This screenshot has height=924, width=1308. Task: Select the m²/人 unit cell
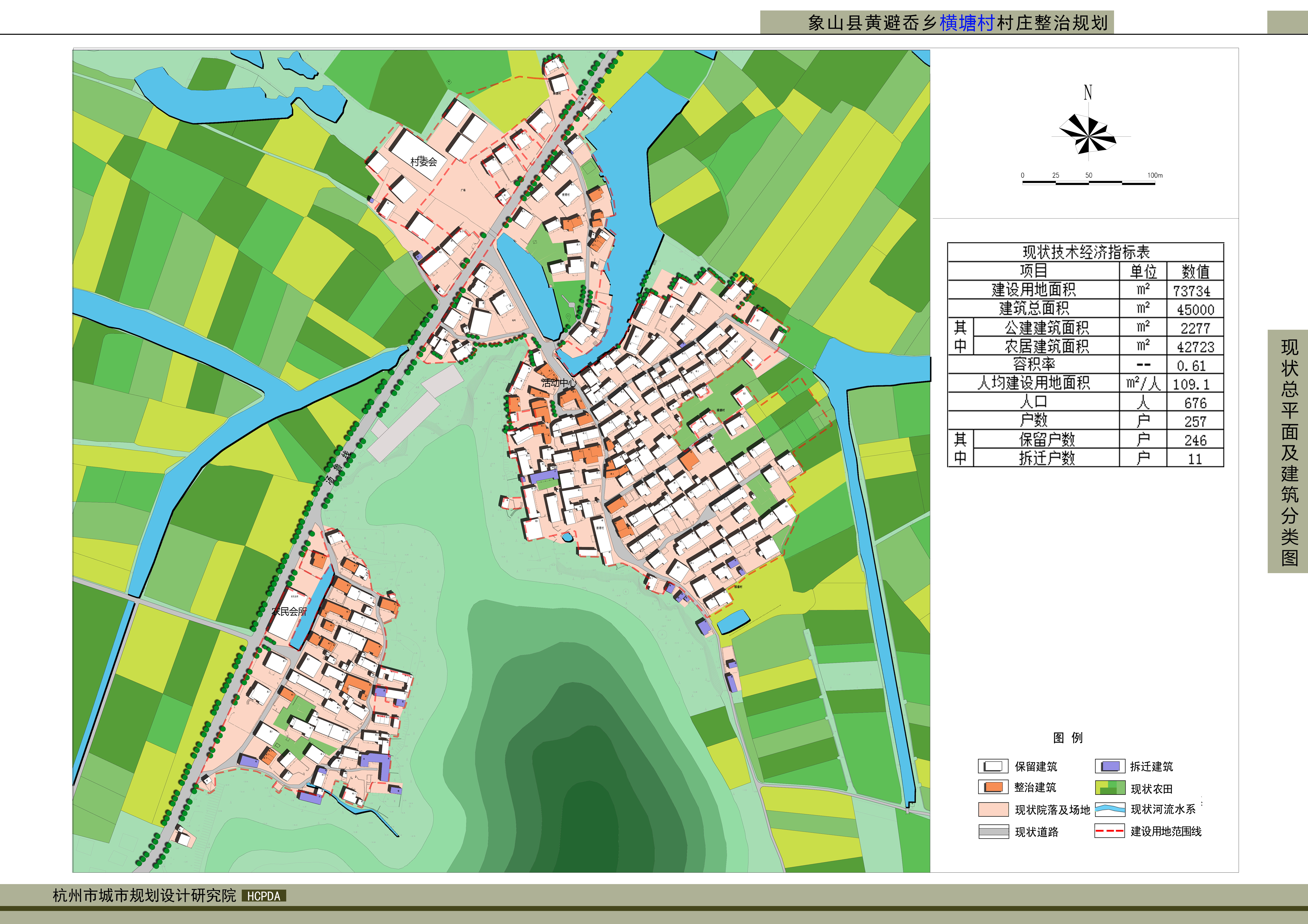point(1143,383)
